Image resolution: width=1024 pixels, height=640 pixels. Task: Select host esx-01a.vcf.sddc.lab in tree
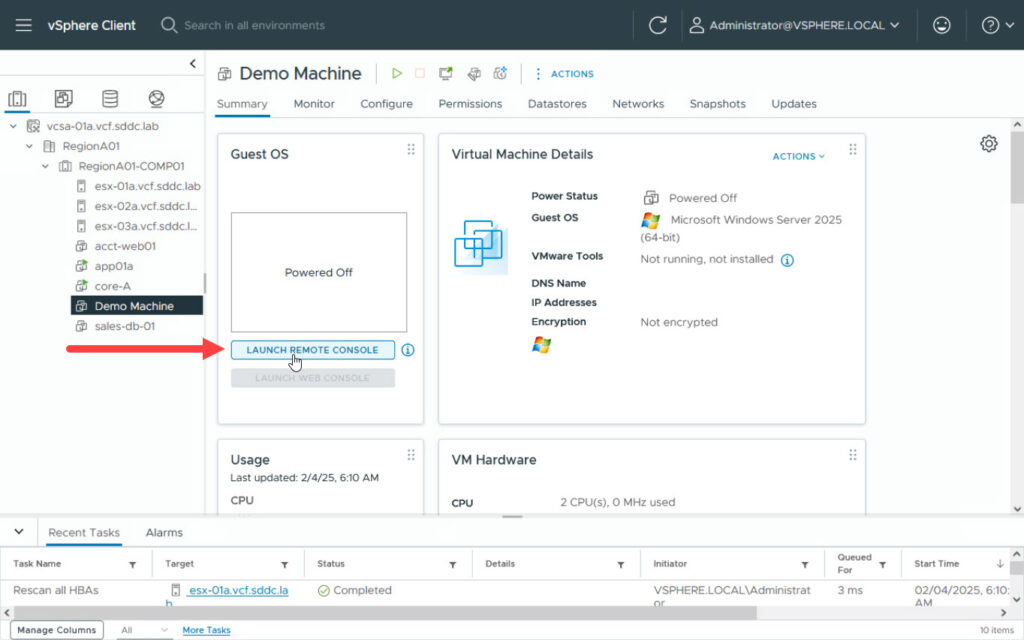(147, 186)
